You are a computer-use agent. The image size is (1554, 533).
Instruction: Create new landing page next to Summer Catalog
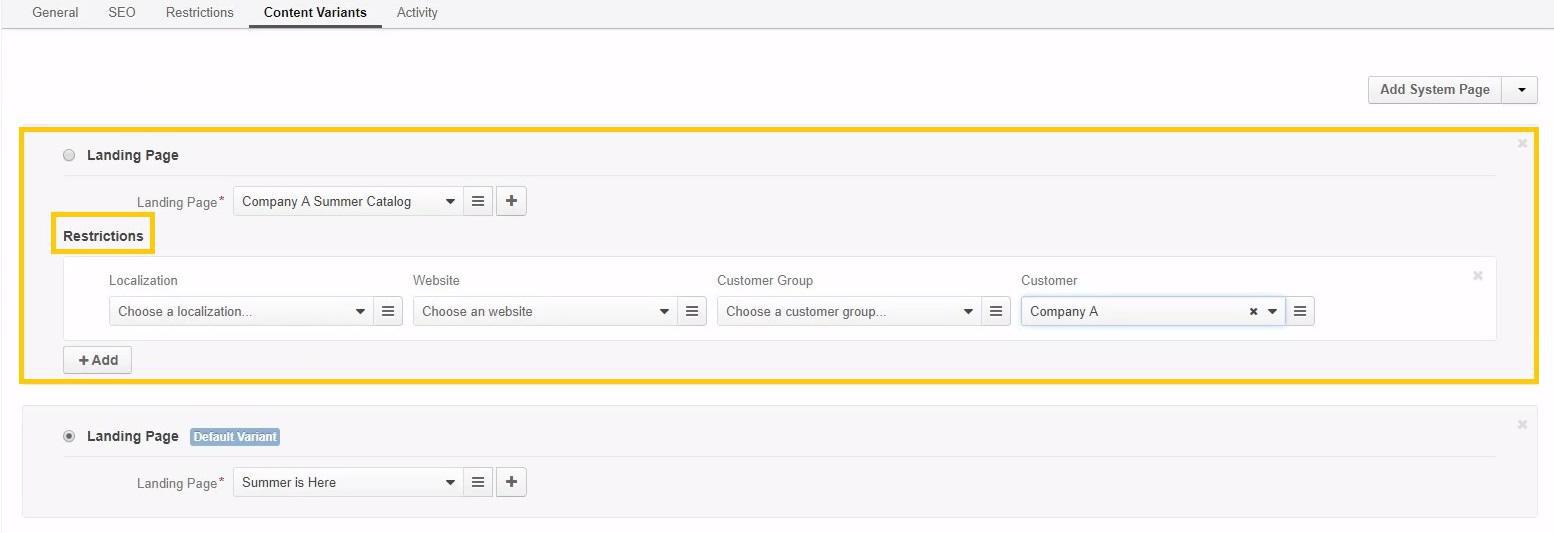pyautogui.click(x=511, y=201)
